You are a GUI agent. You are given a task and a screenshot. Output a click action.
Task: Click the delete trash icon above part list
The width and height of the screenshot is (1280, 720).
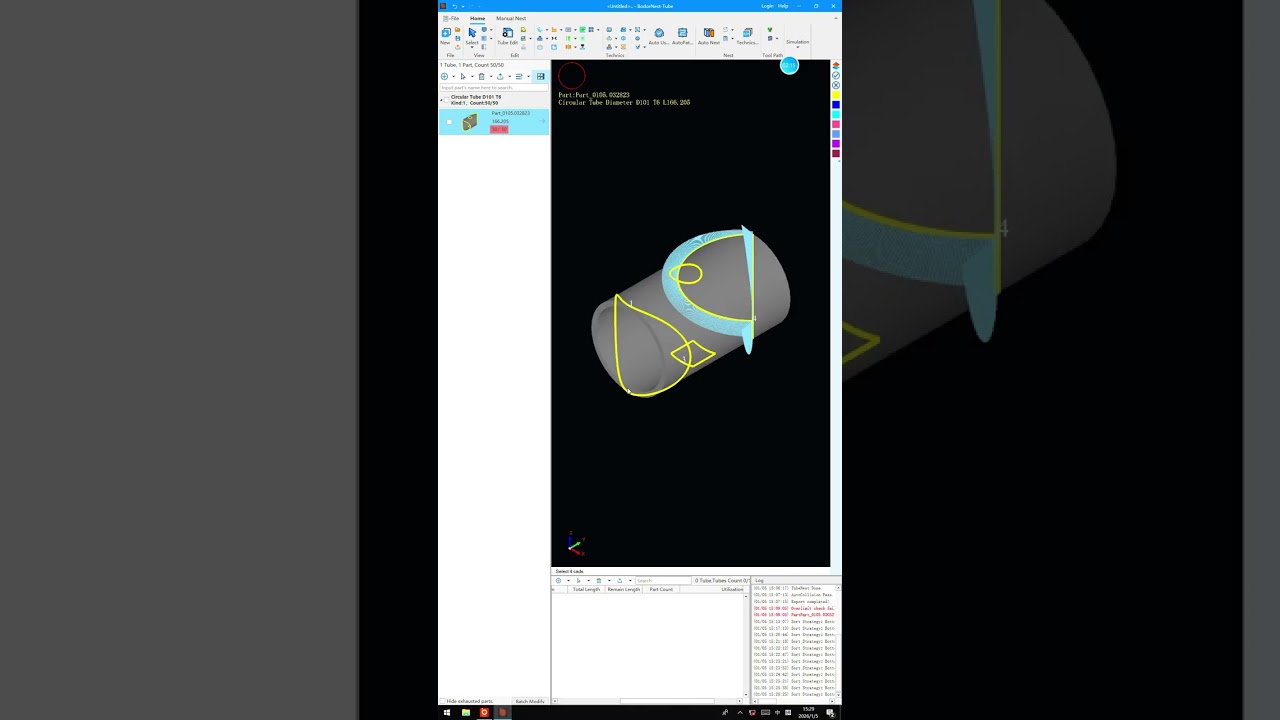pos(481,76)
